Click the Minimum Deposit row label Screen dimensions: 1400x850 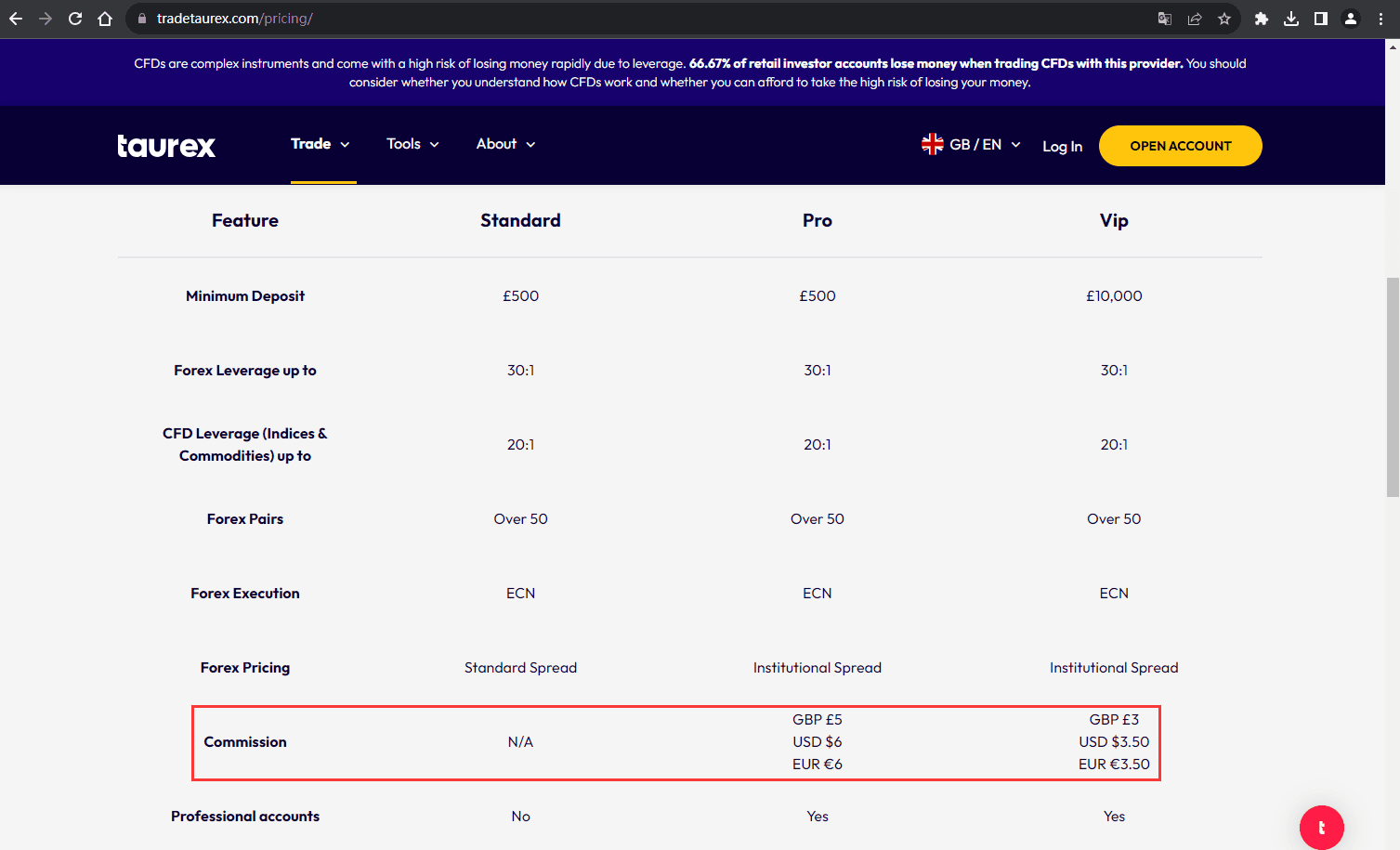coord(245,295)
